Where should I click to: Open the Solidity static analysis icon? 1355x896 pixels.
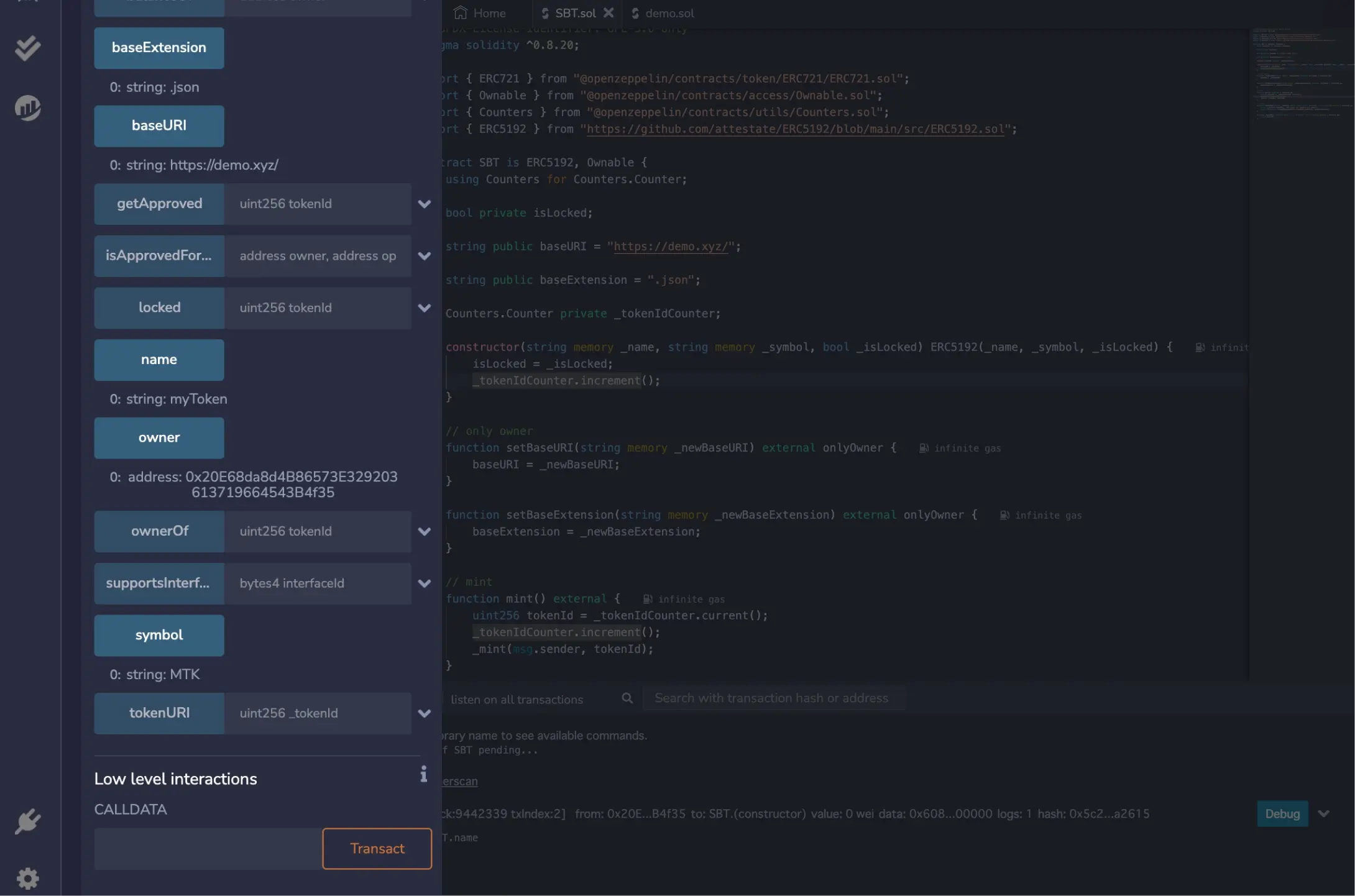tap(27, 108)
